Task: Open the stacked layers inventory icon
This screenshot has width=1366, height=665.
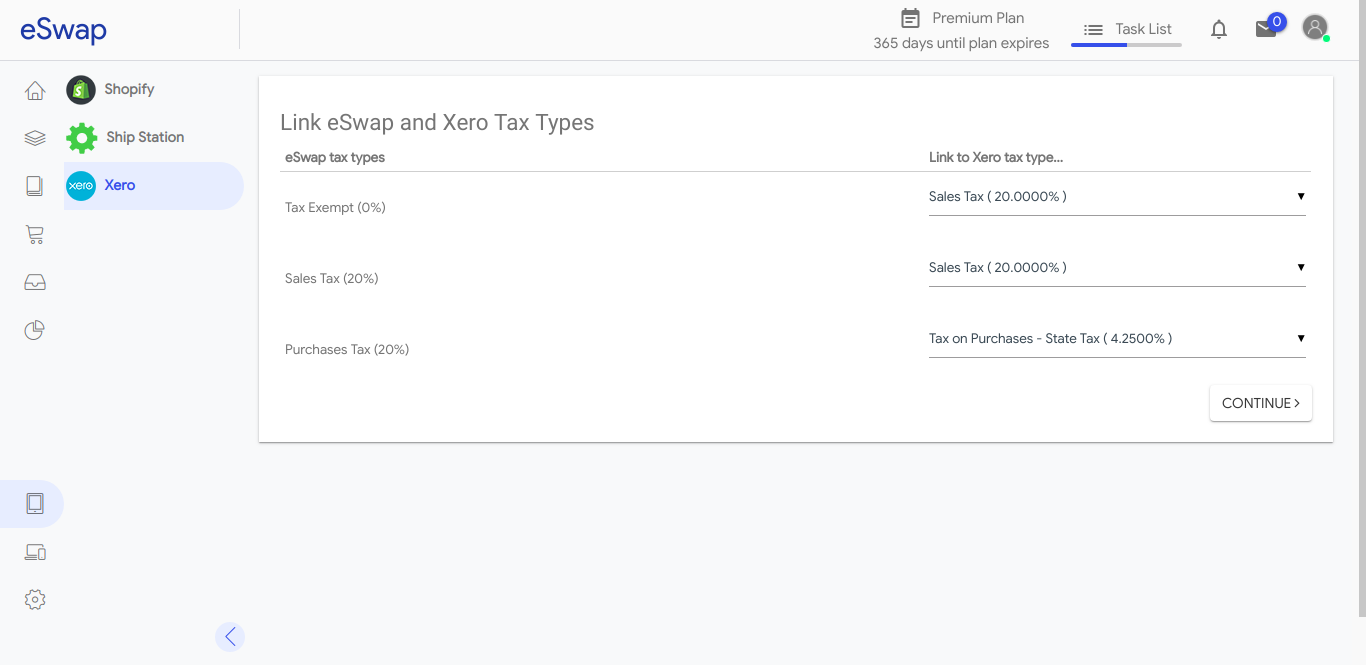Action: [35, 138]
